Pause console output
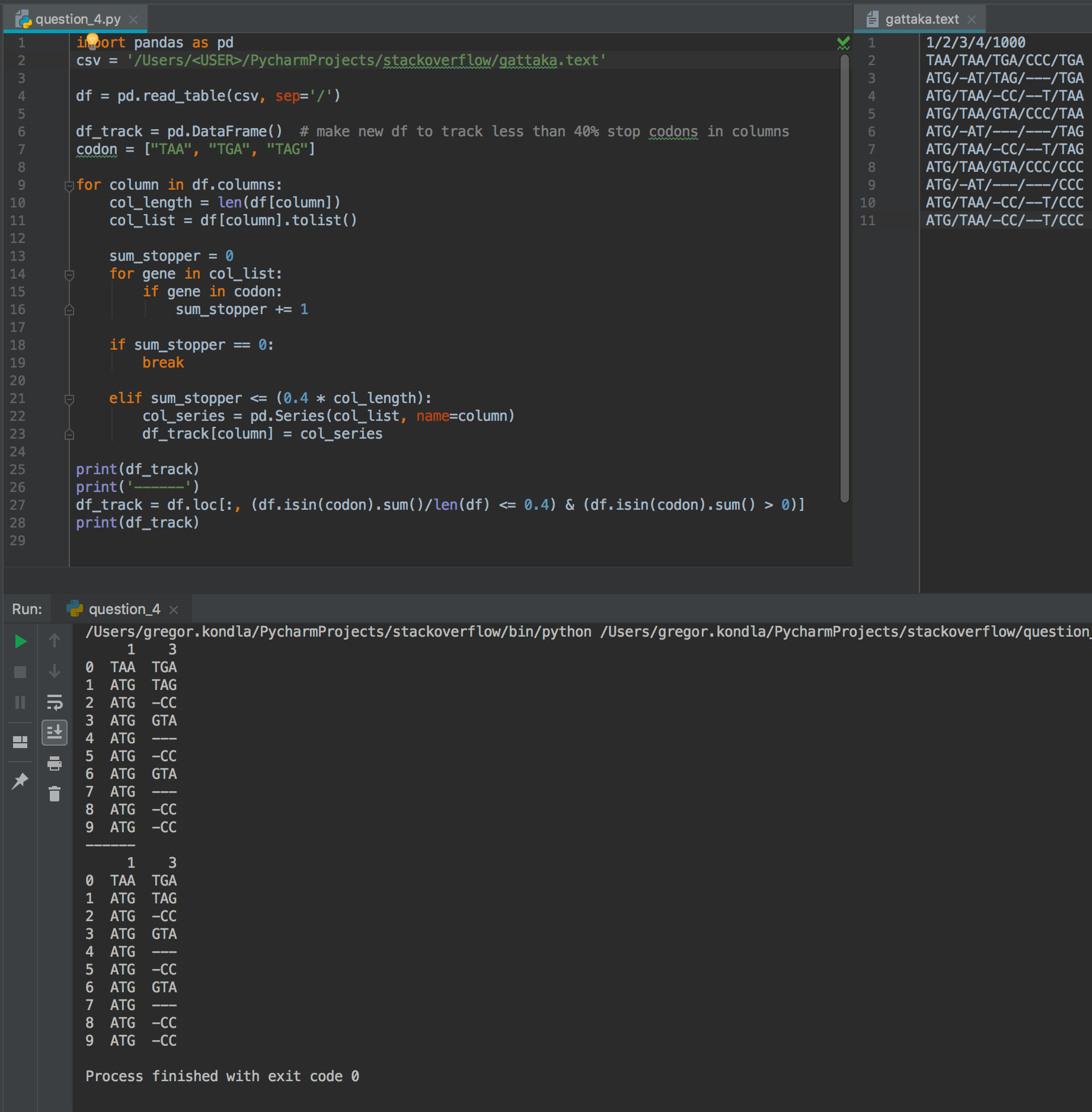Image resolution: width=1092 pixels, height=1112 pixels. pyautogui.click(x=20, y=702)
